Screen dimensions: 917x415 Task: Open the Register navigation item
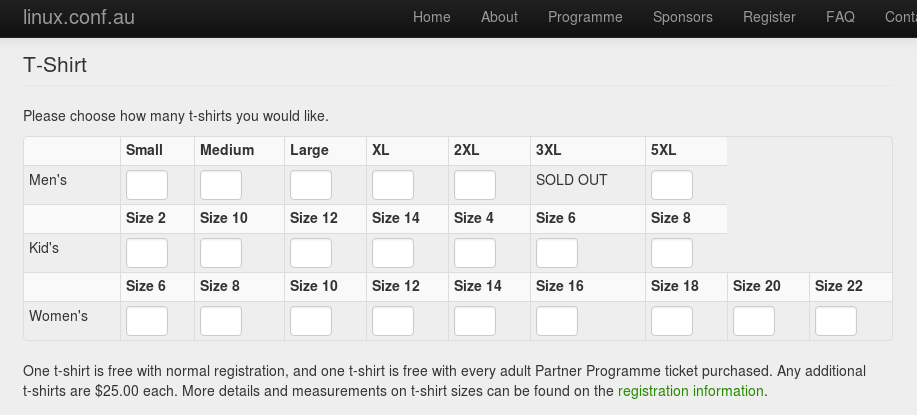pyautogui.click(x=769, y=17)
